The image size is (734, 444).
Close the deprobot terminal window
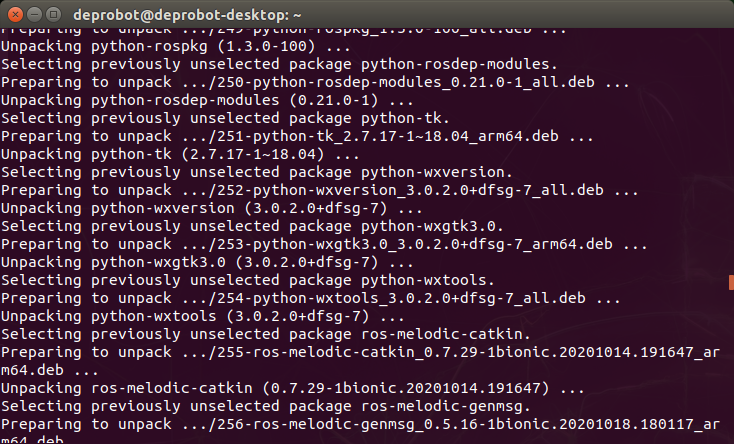coord(15,15)
